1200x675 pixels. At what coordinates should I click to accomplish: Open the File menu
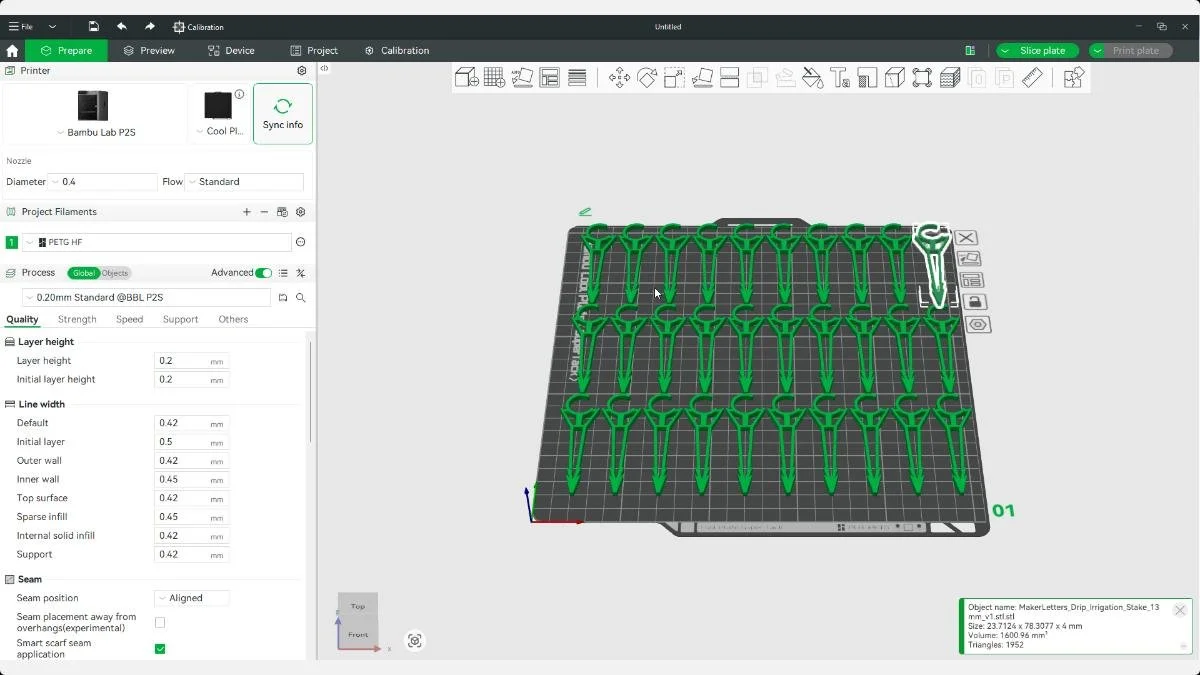coord(21,27)
